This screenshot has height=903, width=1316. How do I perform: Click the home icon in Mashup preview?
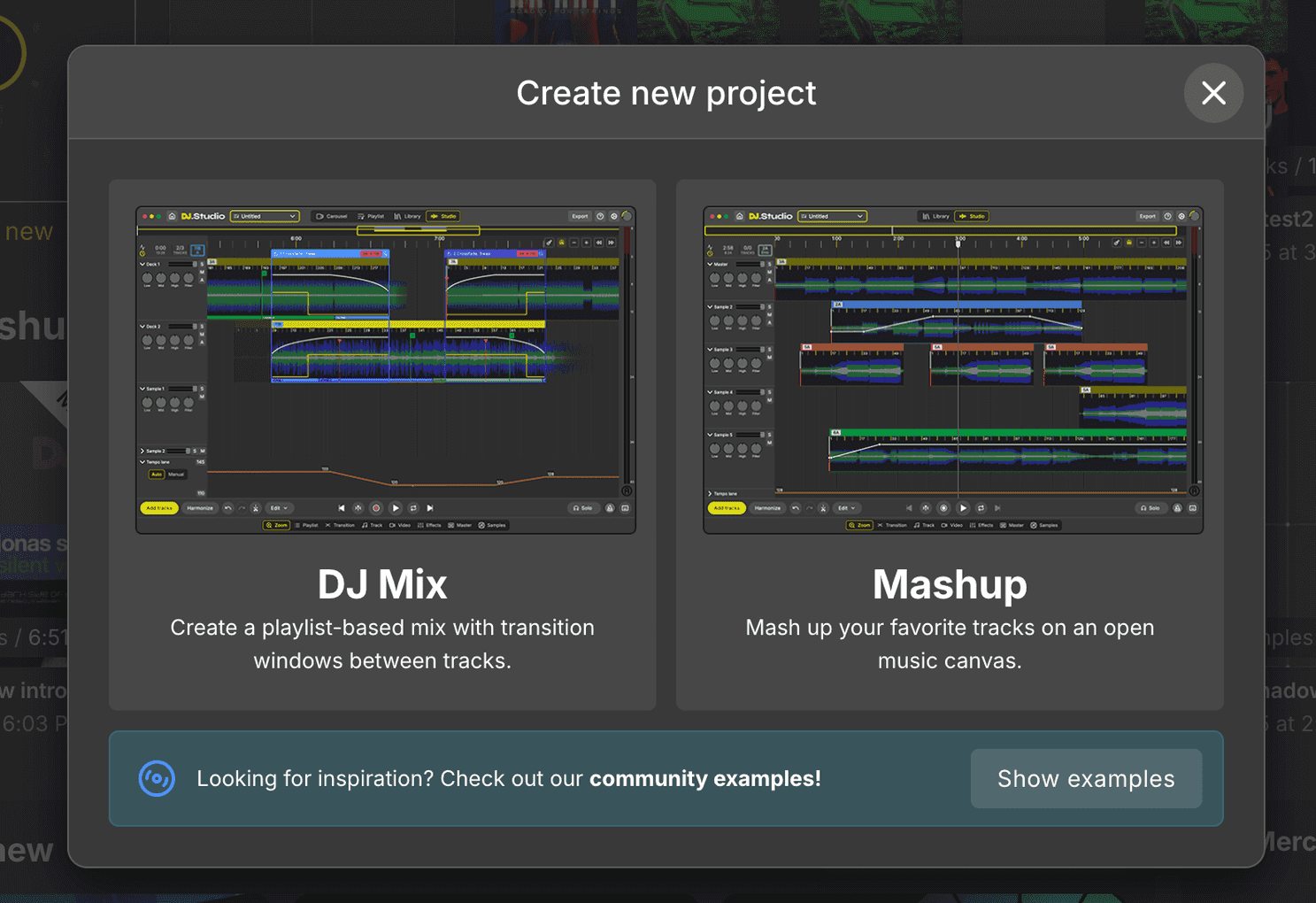click(740, 216)
